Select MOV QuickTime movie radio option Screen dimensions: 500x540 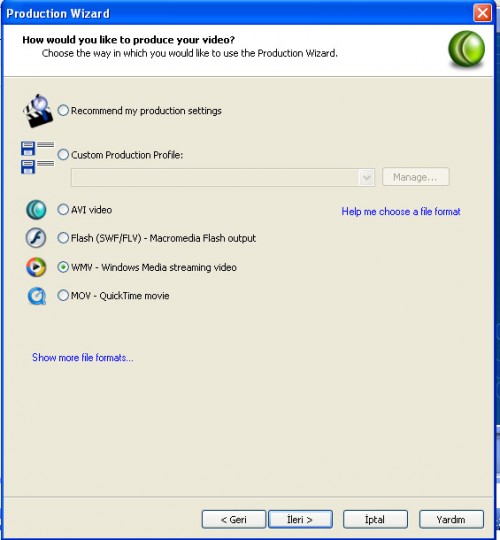click(63, 295)
